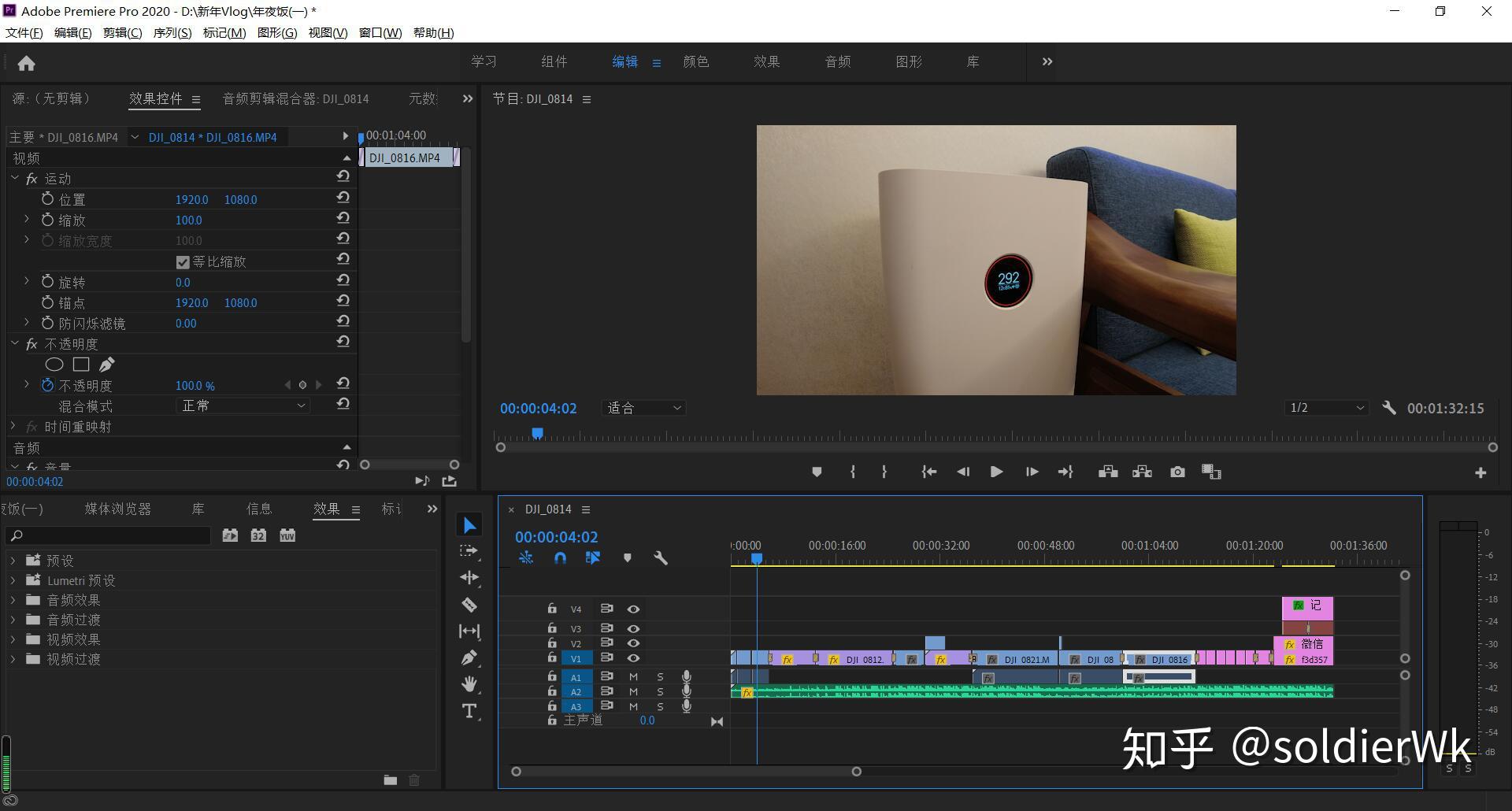
Task: Solo the A2 audio track
Action: (660, 691)
